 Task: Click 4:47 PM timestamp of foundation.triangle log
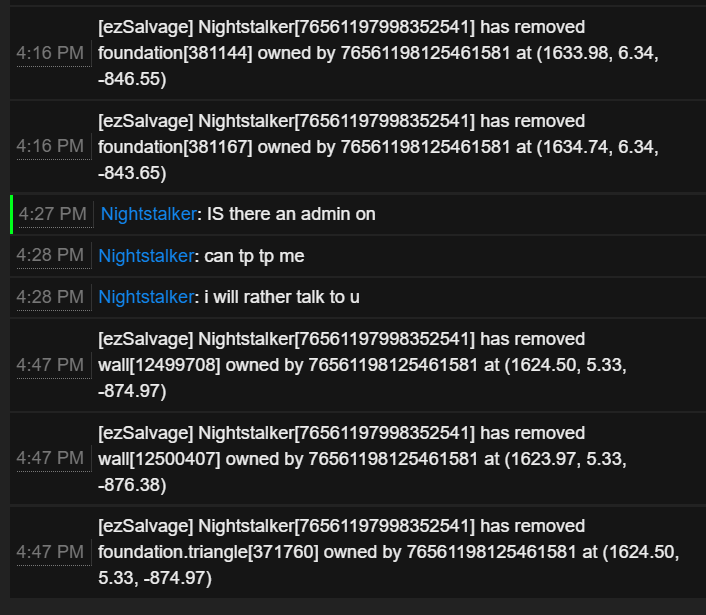coord(50,552)
